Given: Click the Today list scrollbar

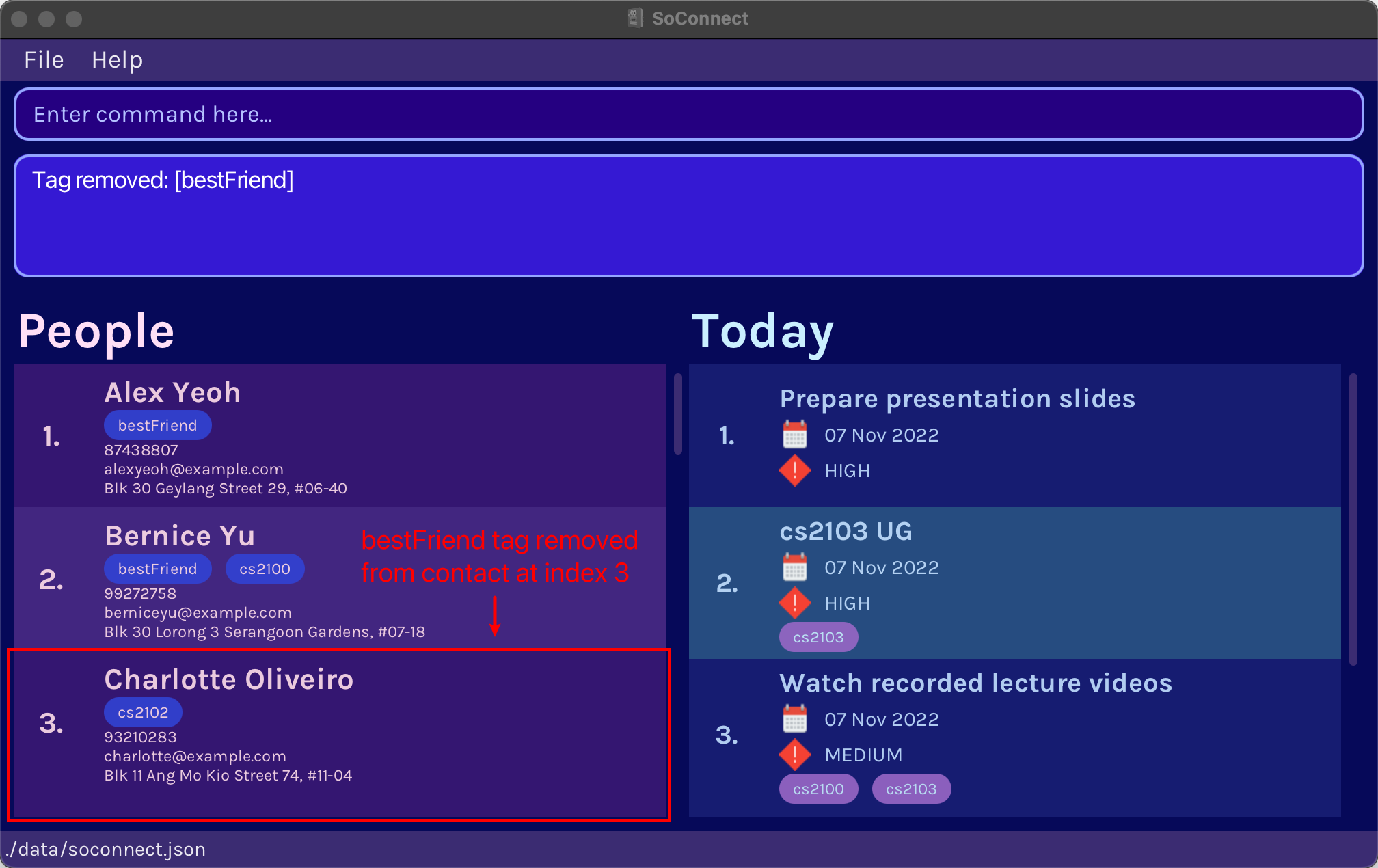Looking at the screenshot, I should (1353, 519).
